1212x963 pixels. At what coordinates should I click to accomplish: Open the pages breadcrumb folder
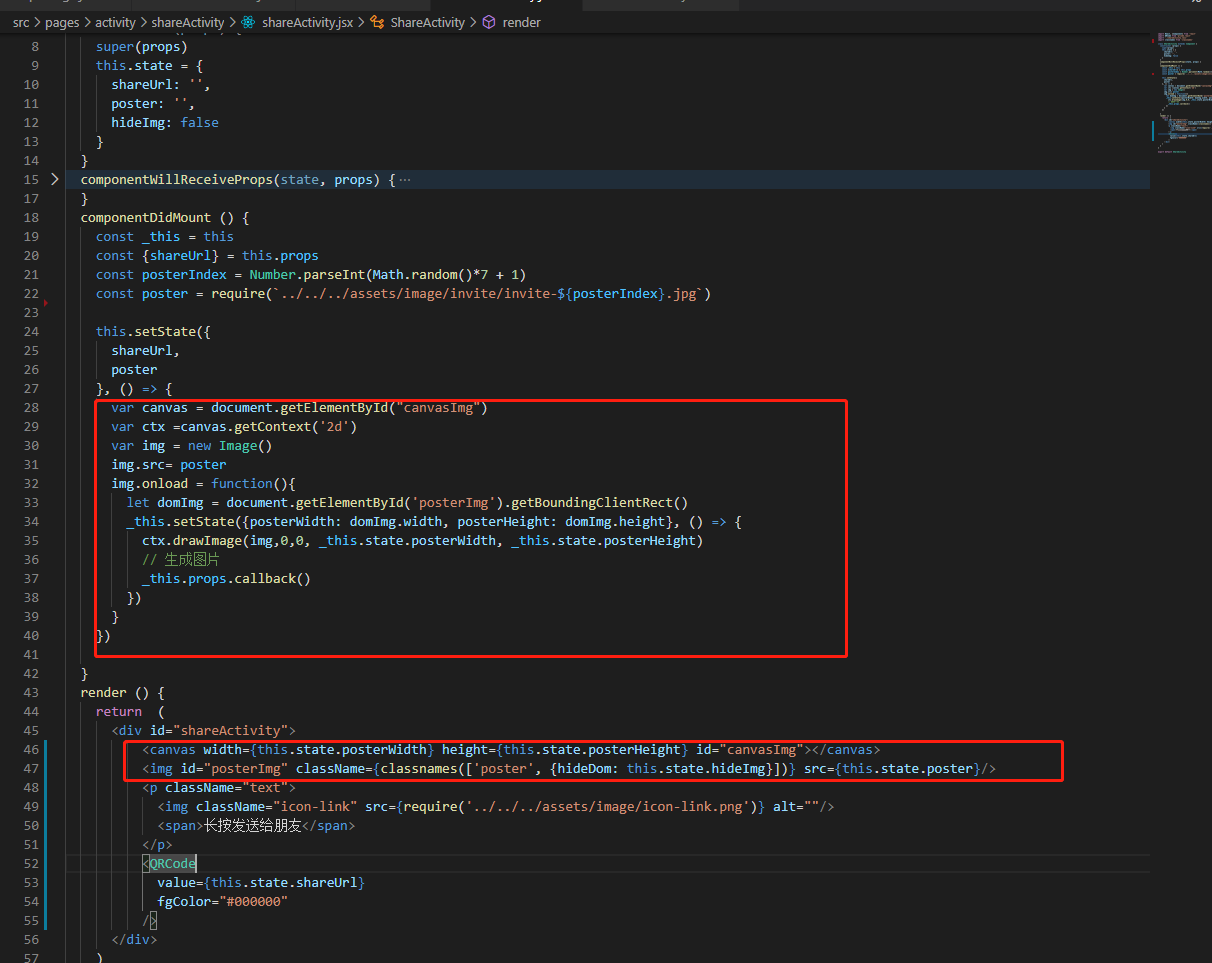[63, 22]
